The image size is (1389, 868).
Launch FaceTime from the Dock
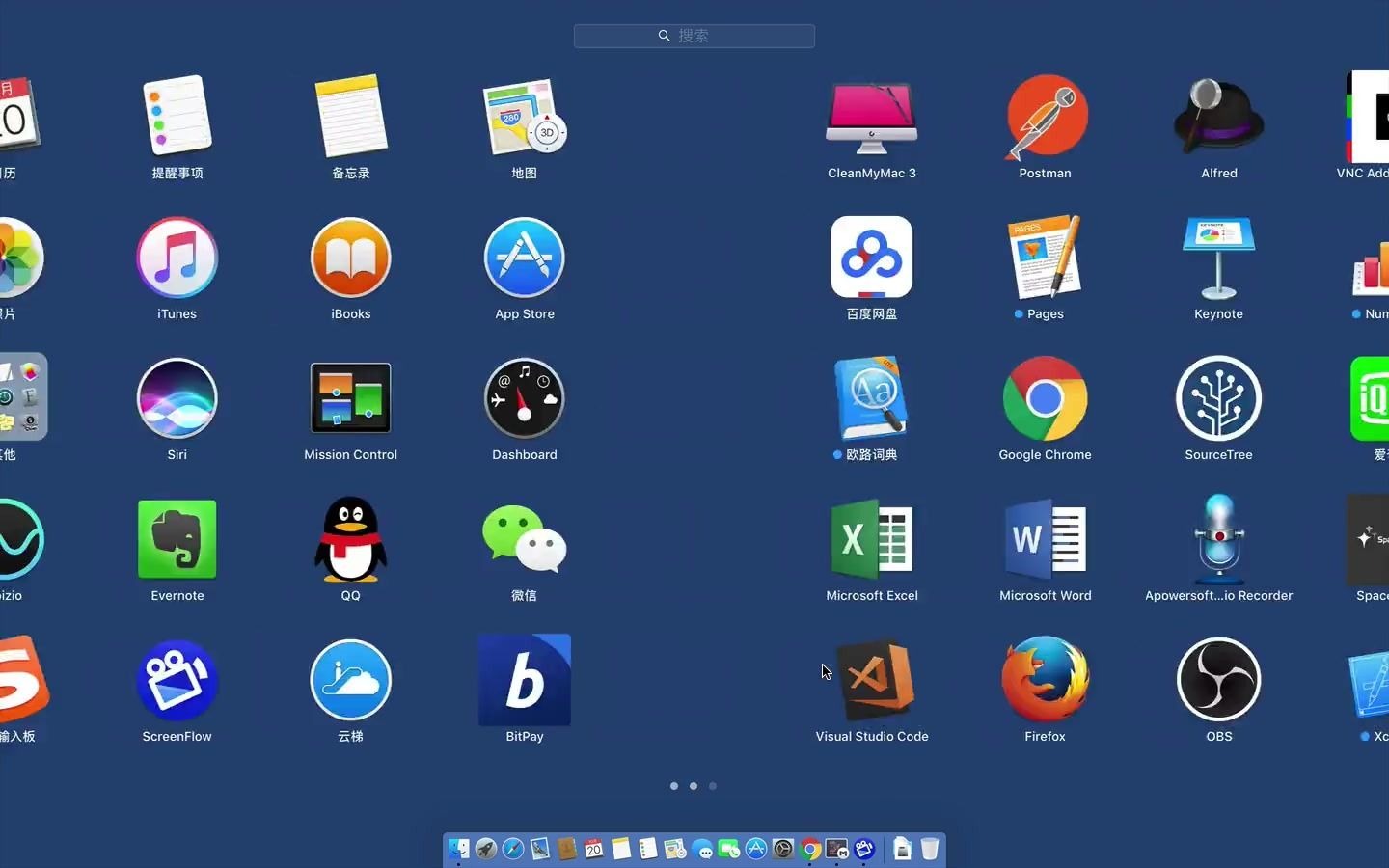pyautogui.click(x=729, y=848)
